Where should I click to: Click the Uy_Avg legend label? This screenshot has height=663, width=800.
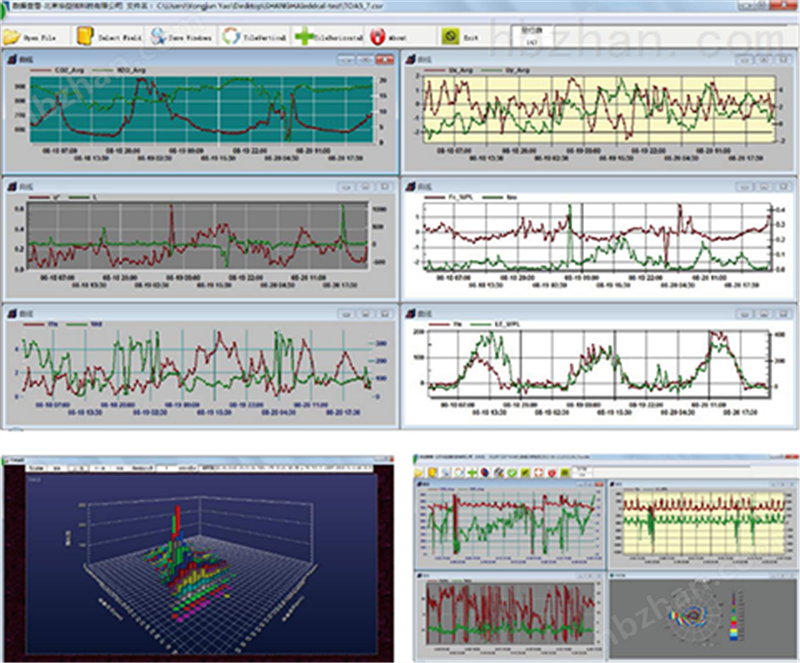pyautogui.click(x=517, y=71)
